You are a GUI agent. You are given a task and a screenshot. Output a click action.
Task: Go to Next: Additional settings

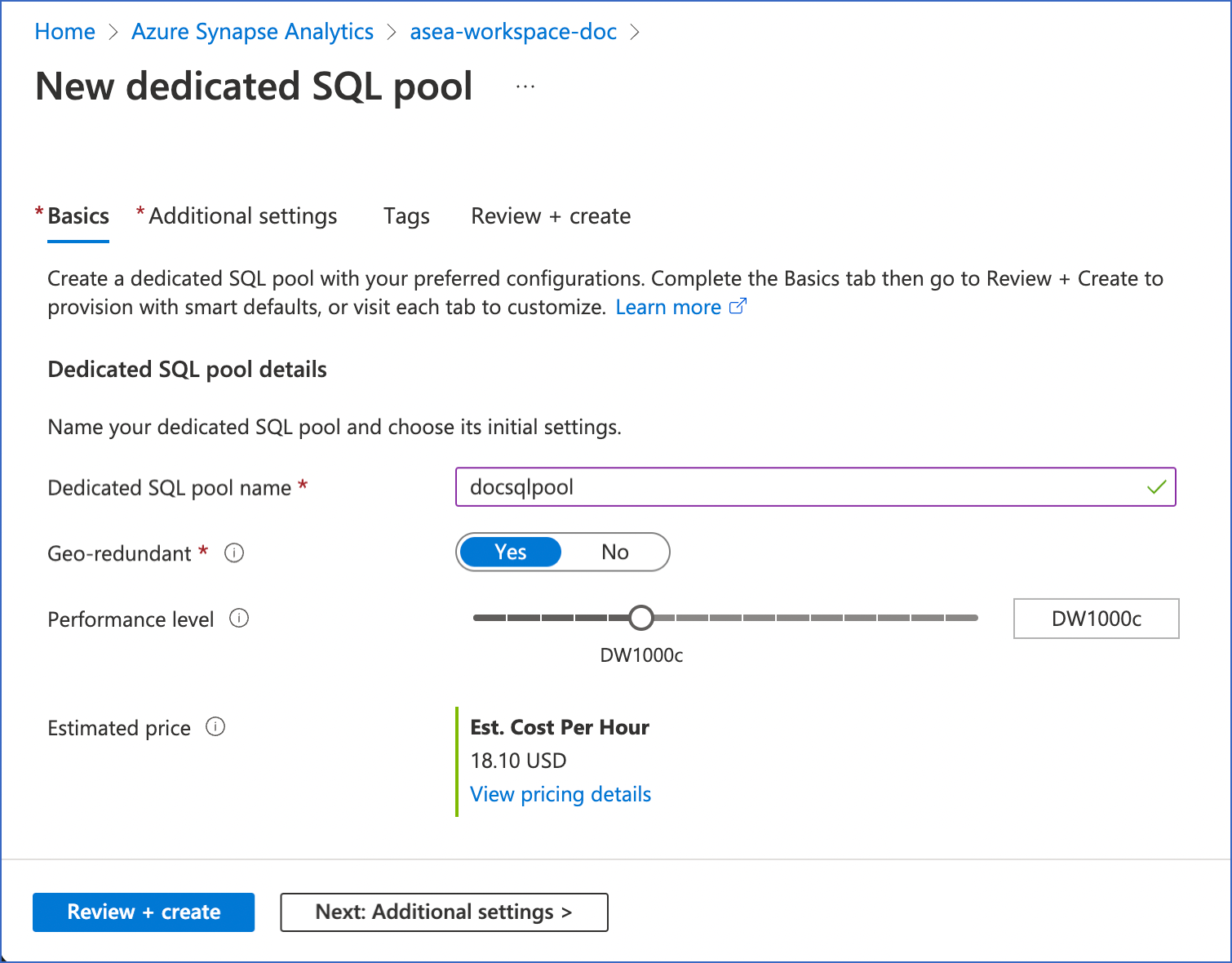pos(445,912)
